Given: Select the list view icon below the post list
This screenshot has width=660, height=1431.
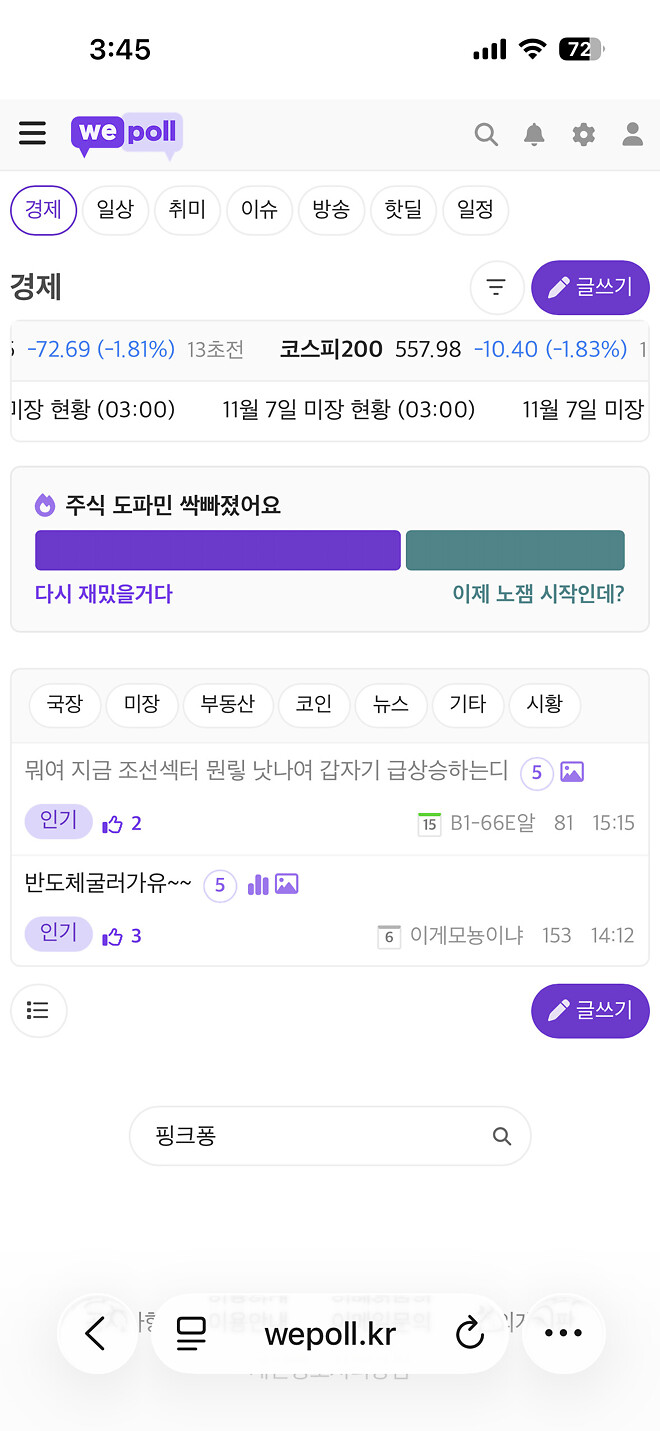Looking at the screenshot, I should pyautogui.click(x=38, y=1010).
